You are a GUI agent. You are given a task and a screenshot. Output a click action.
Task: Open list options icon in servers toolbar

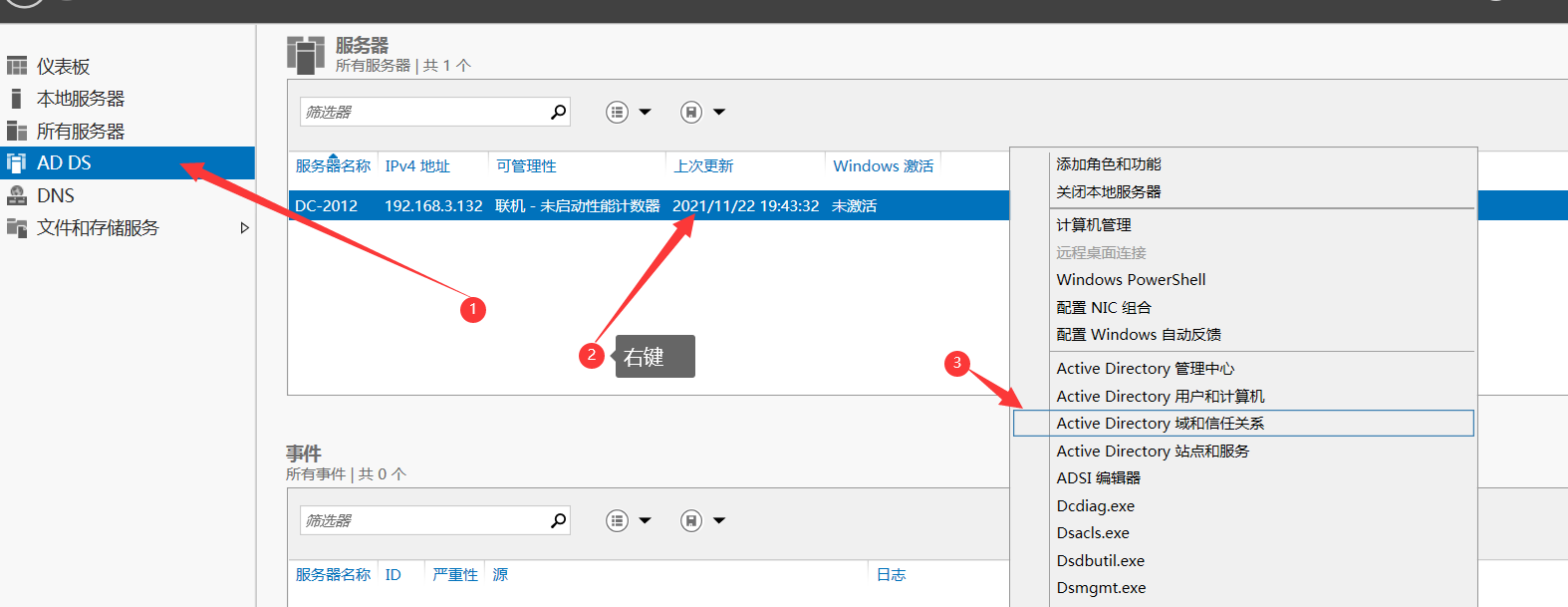click(618, 113)
